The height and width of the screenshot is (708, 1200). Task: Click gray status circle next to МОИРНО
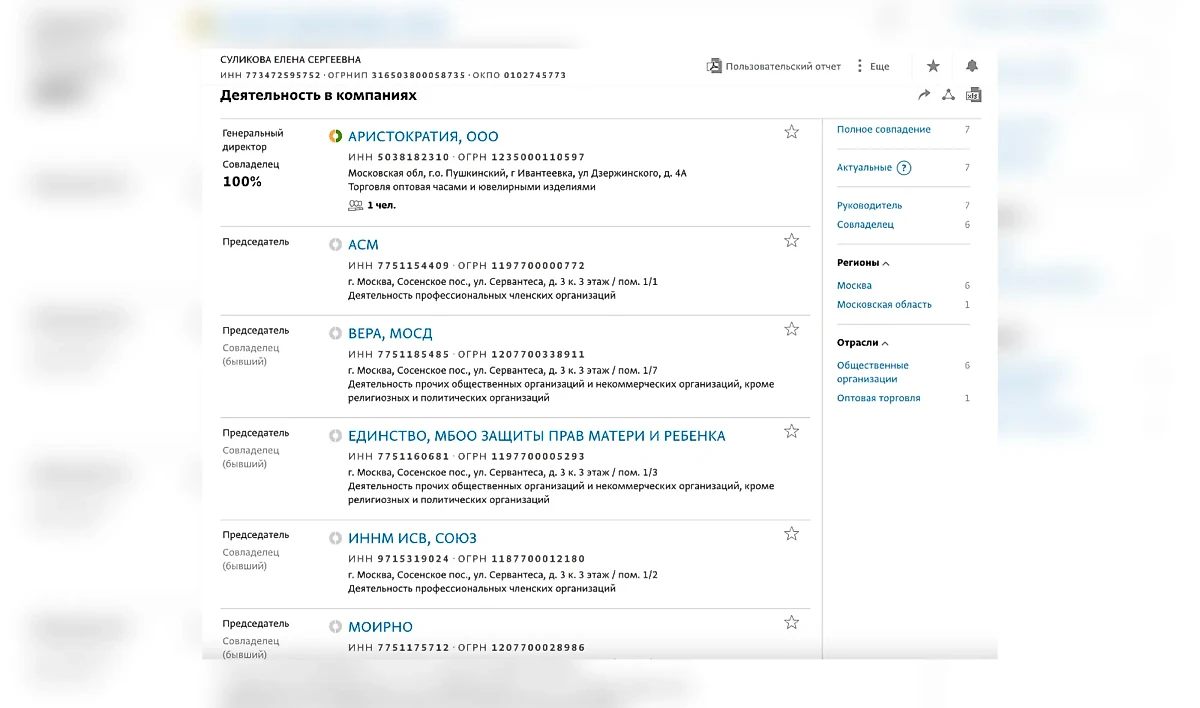click(336, 627)
